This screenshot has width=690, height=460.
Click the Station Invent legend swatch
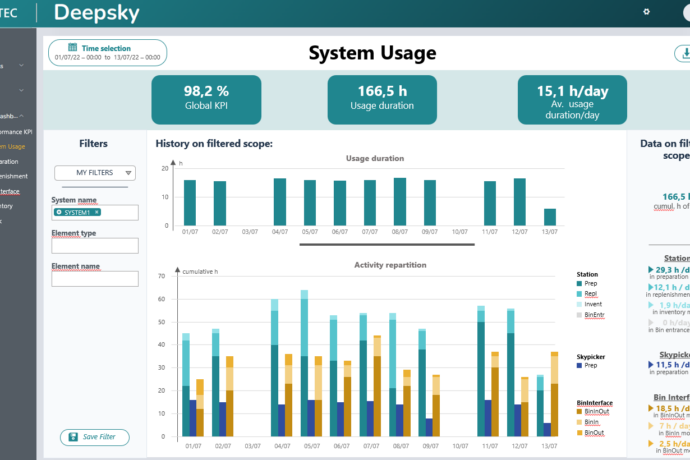tap(579, 304)
